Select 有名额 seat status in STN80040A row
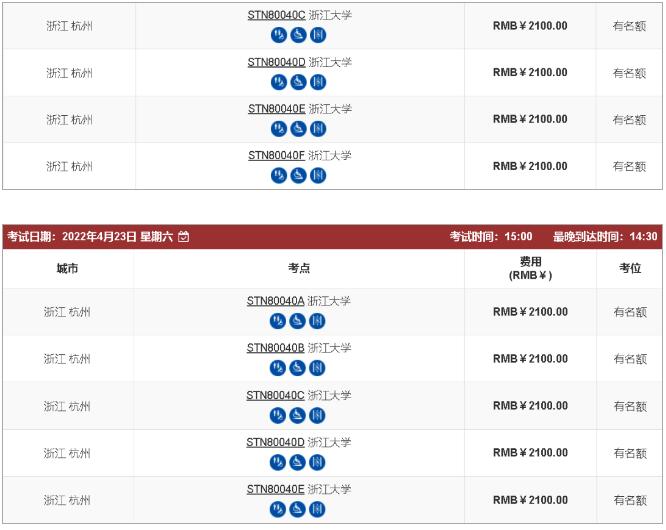 pyautogui.click(x=630, y=312)
